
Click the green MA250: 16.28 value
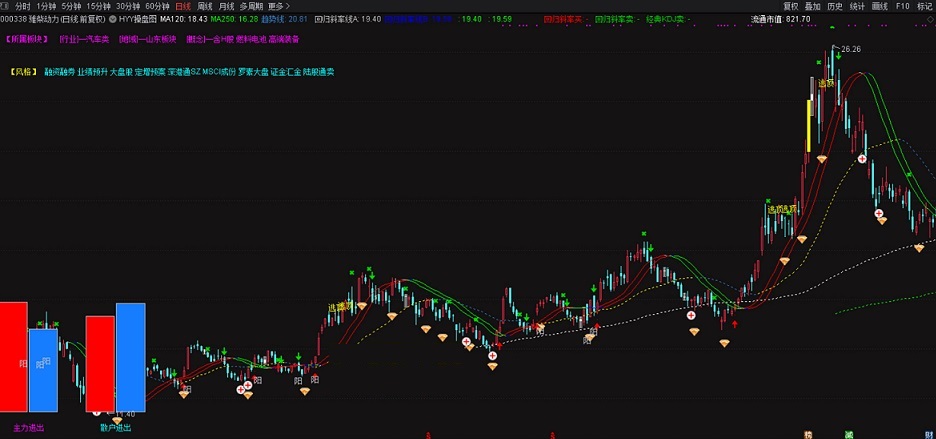pyautogui.click(x=234, y=19)
